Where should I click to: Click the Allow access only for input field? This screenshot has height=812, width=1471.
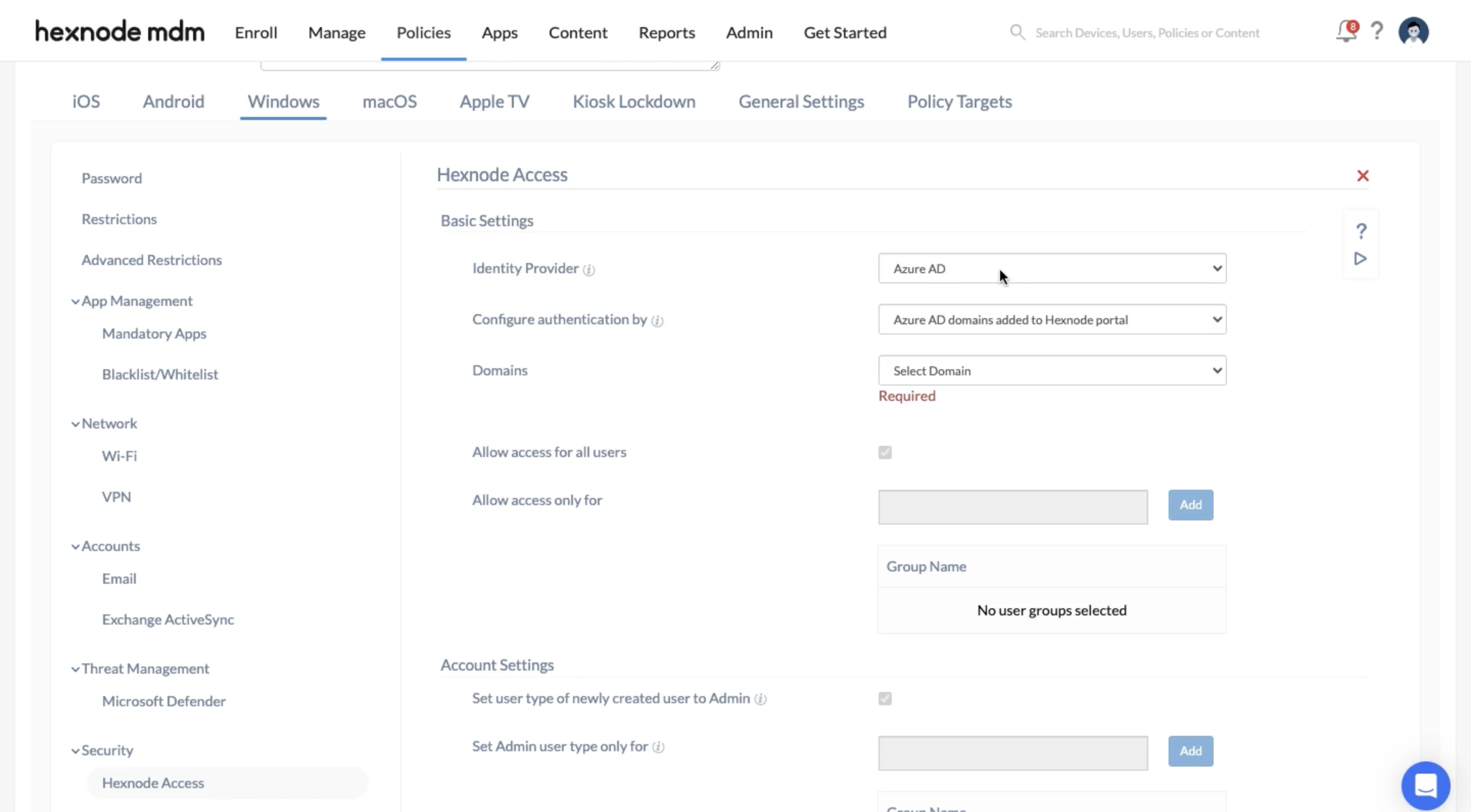(x=1012, y=507)
